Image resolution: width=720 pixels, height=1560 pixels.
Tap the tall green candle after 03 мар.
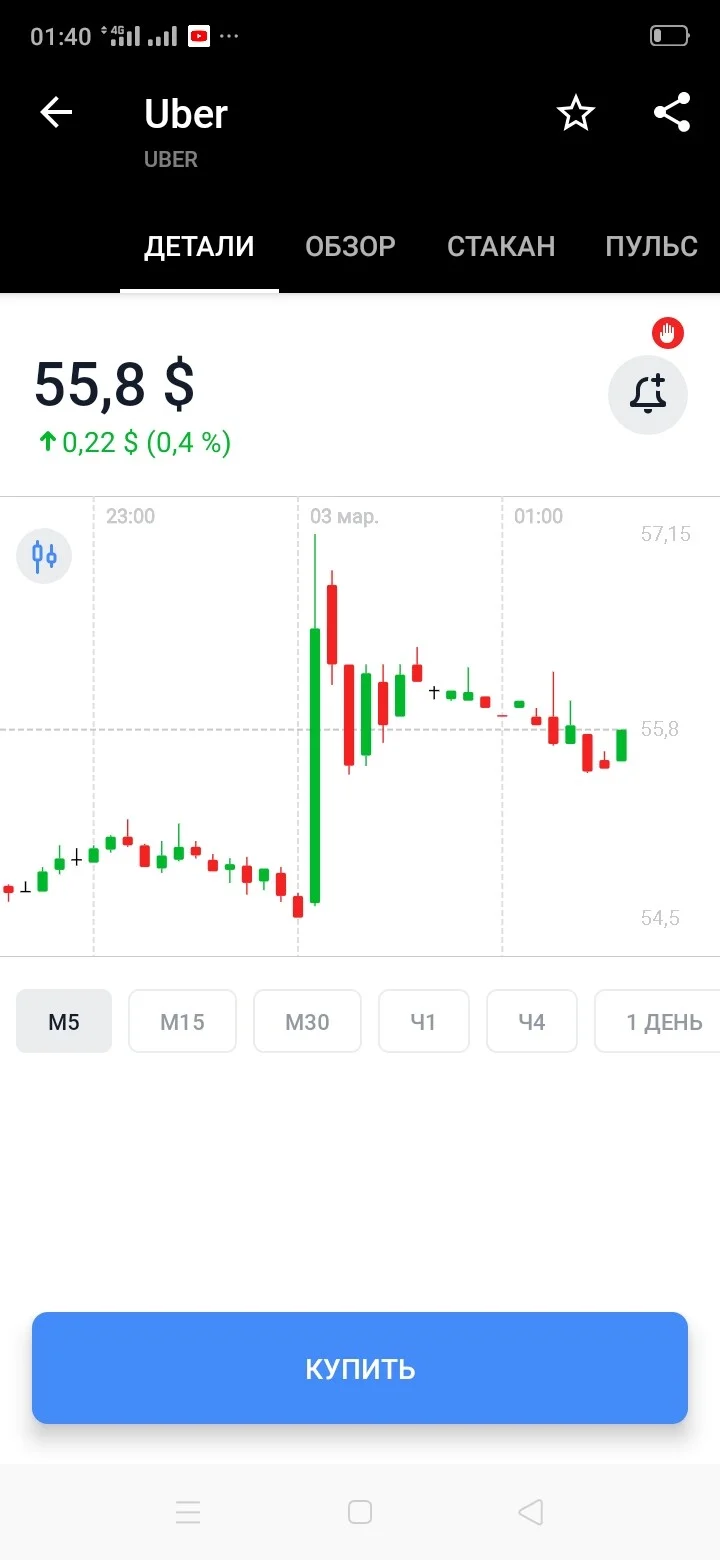coord(315,765)
